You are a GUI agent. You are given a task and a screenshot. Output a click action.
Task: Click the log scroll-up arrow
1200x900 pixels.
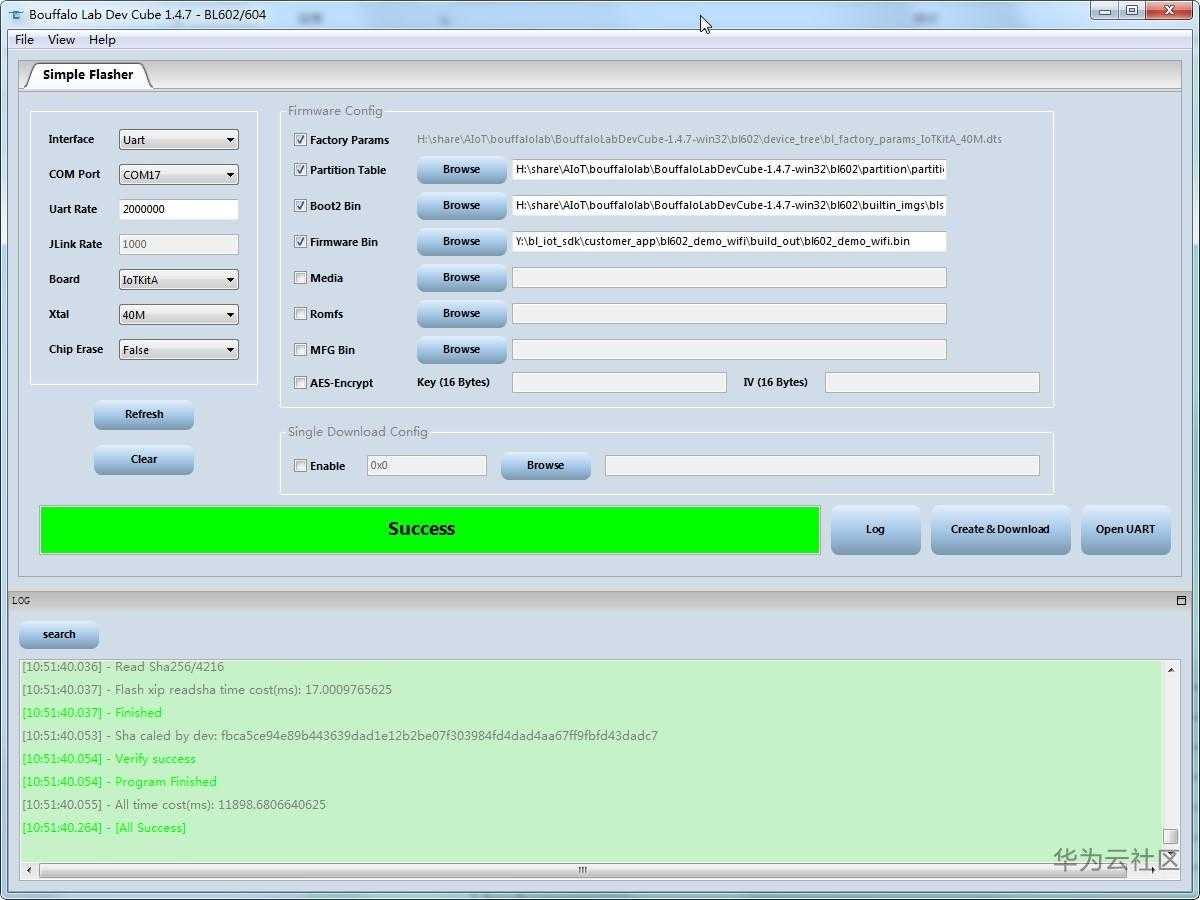click(x=1170, y=669)
